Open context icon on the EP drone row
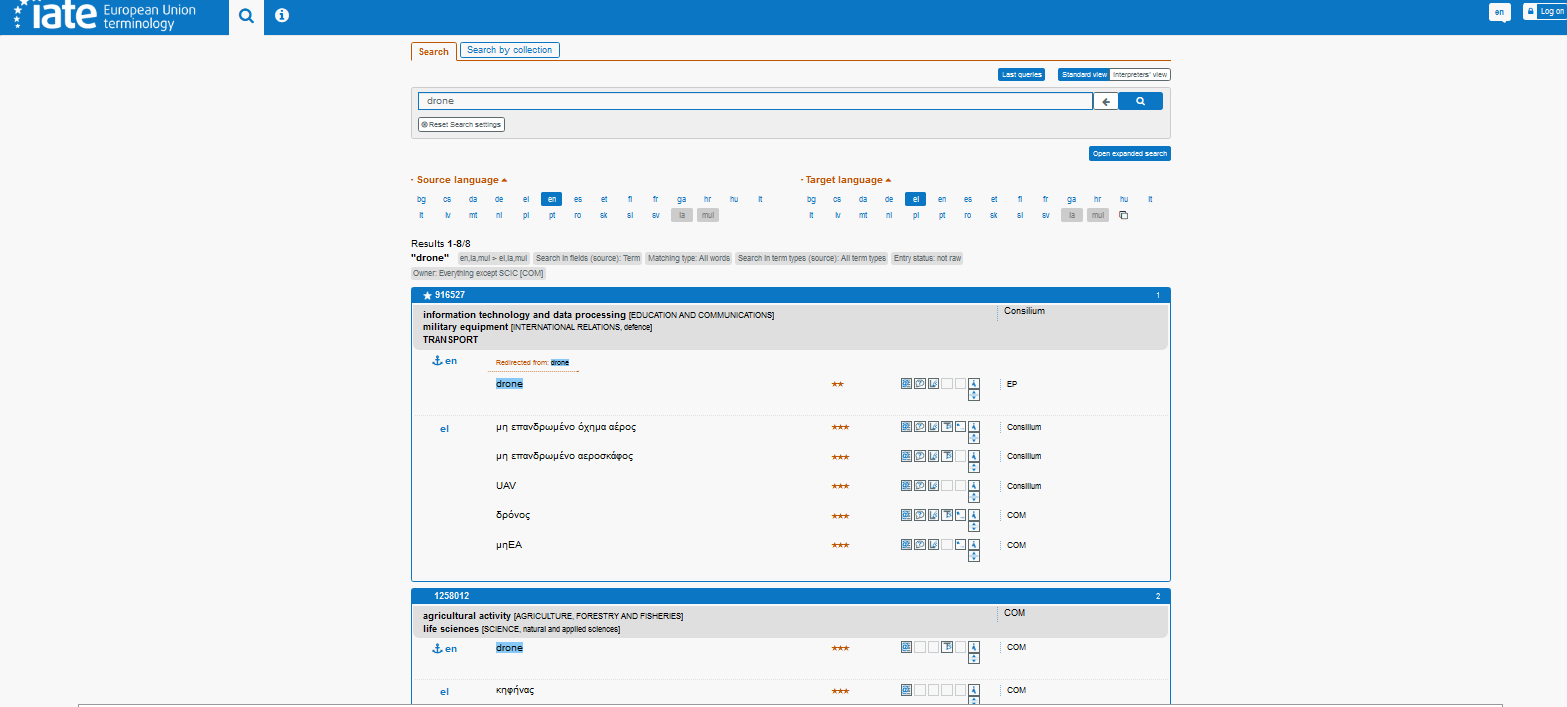1567x707 pixels. tap(933, 383)
